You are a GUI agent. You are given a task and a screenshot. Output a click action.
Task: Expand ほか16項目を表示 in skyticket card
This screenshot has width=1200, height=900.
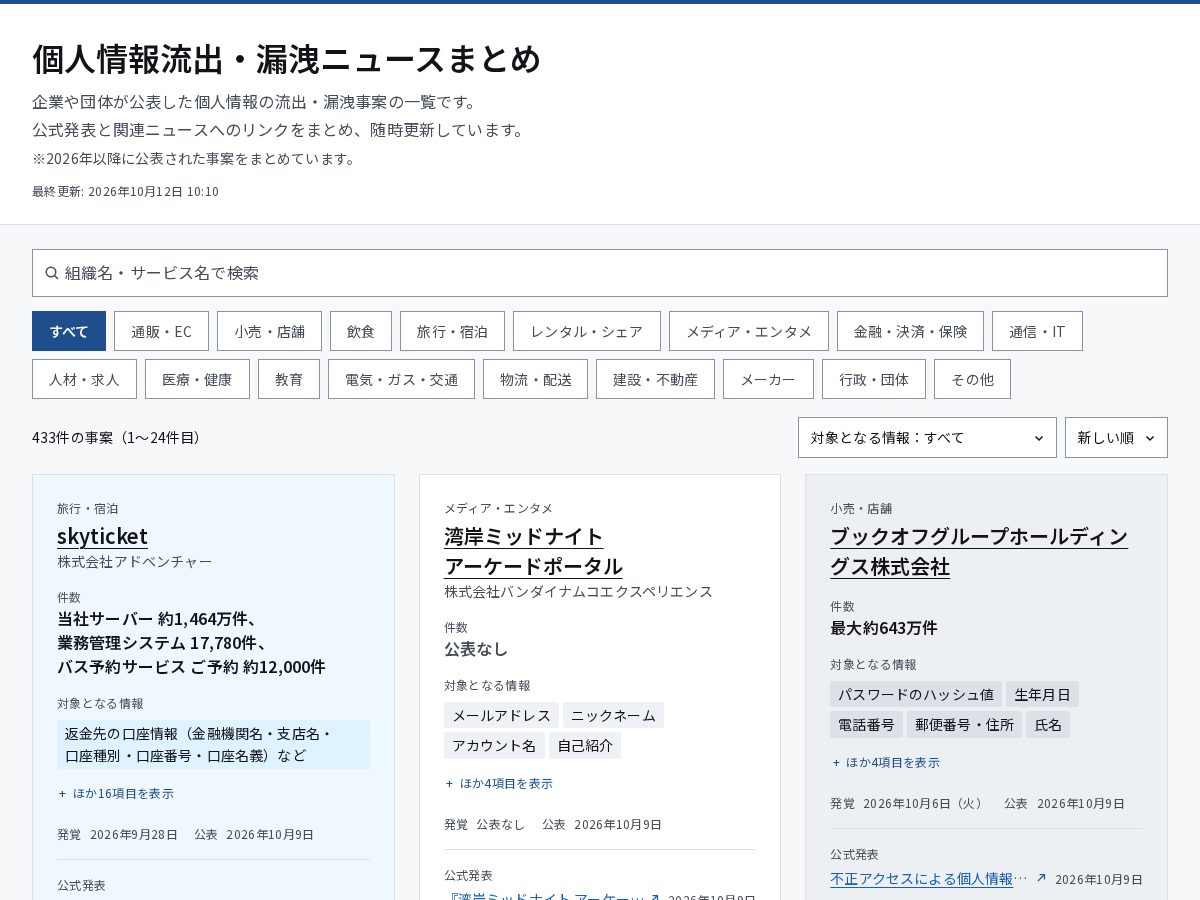click(116, 793)
